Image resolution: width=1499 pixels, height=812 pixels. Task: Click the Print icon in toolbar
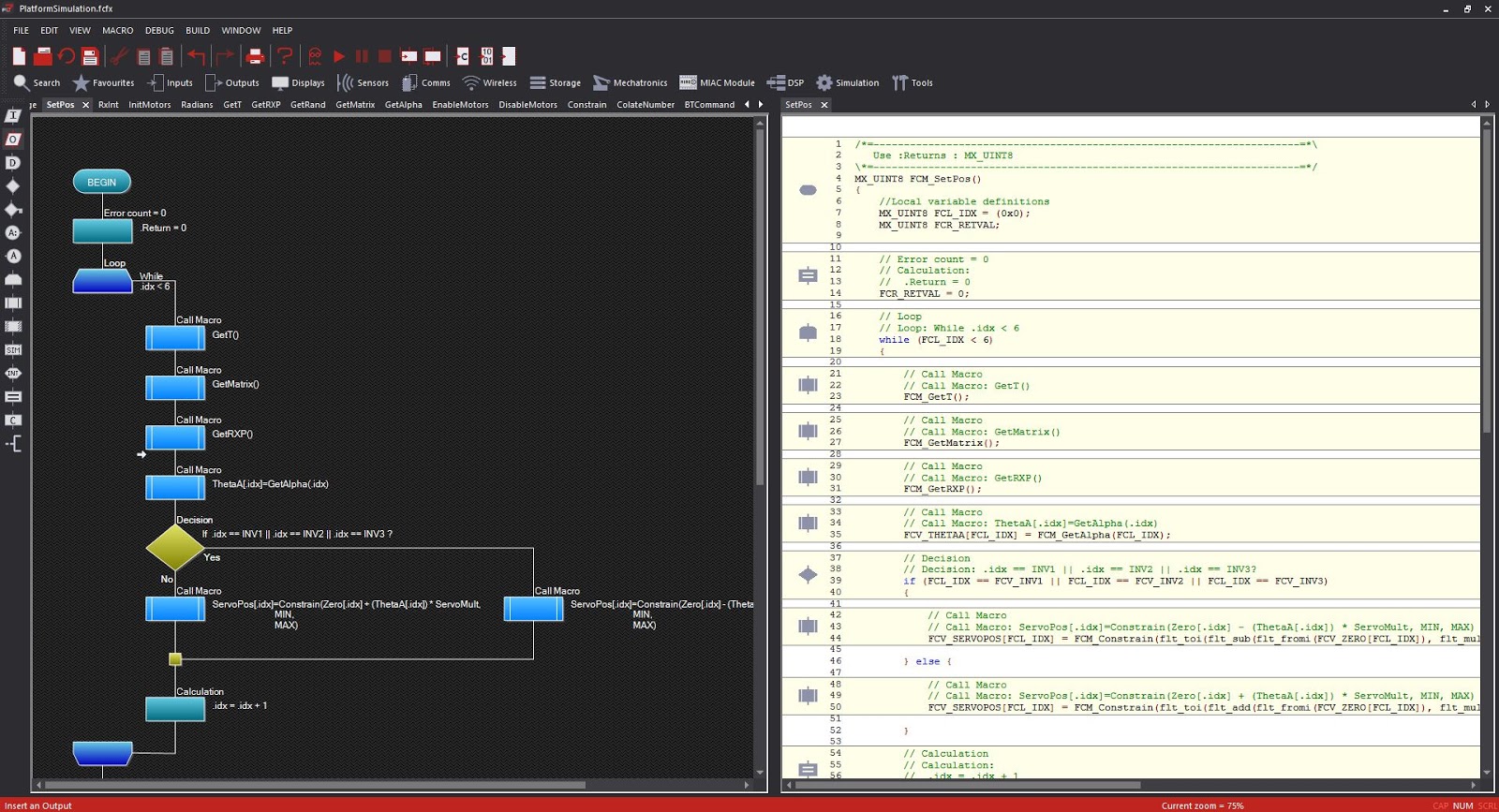255,56
